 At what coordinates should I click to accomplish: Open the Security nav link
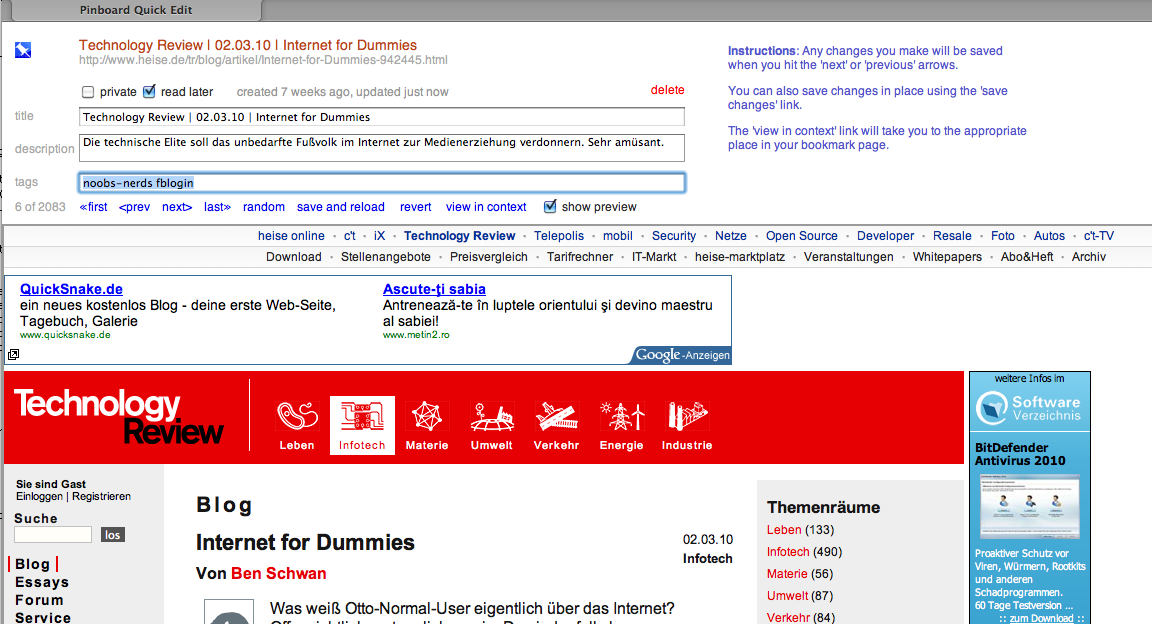point(674,236)
